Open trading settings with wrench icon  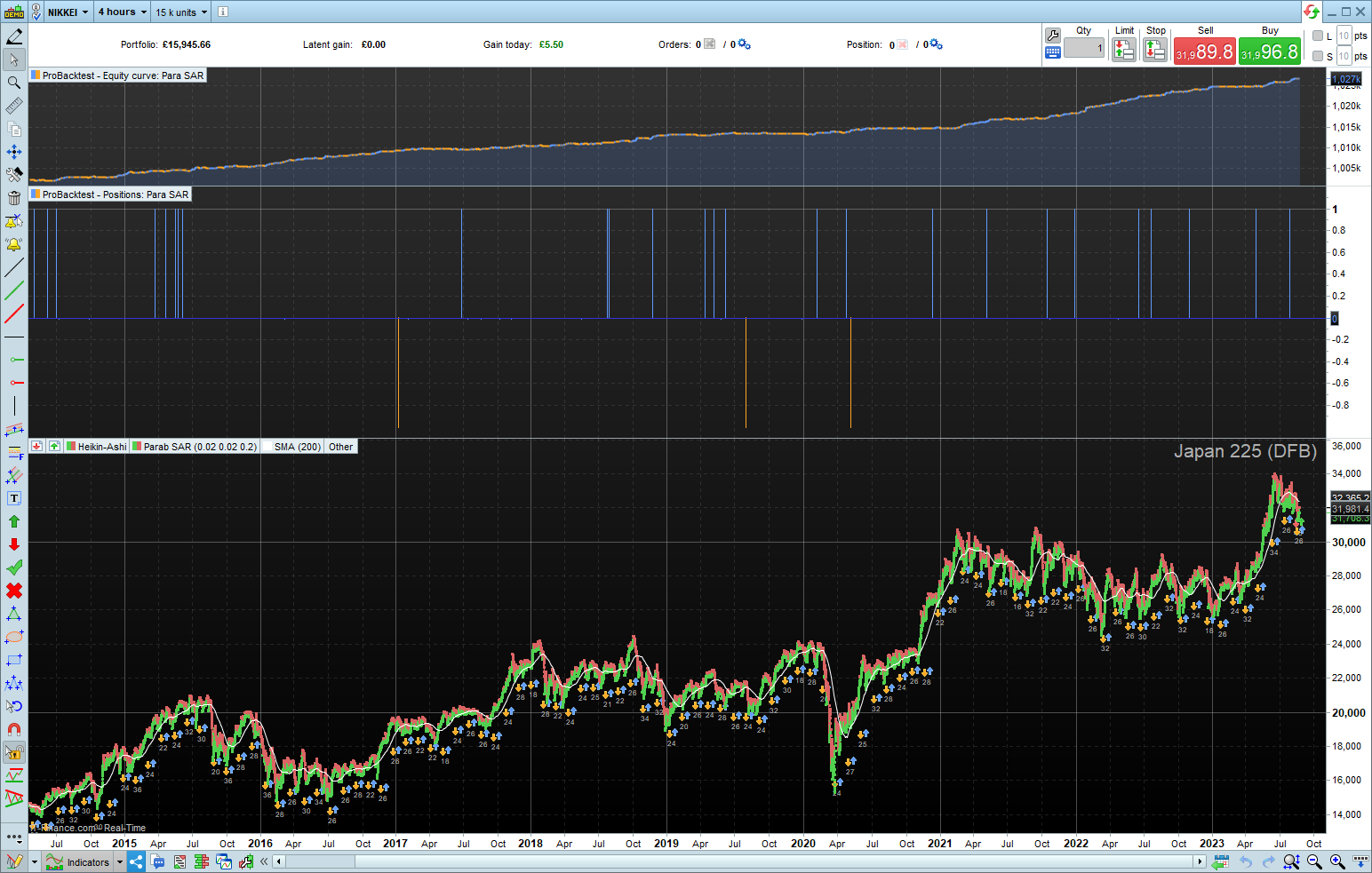1053,36
